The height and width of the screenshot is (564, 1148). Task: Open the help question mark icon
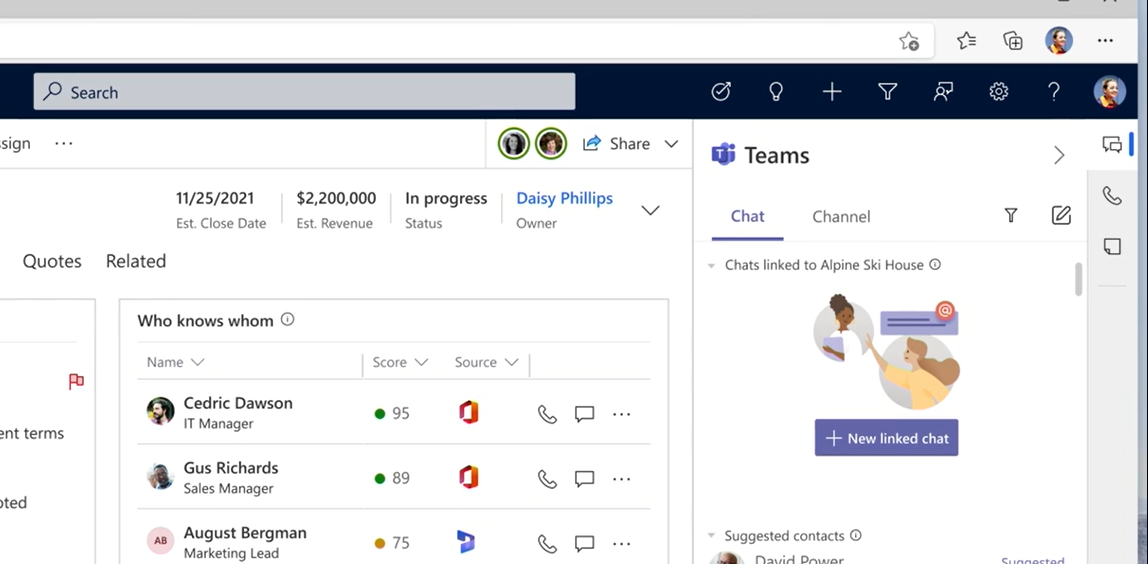[1054, 92]
